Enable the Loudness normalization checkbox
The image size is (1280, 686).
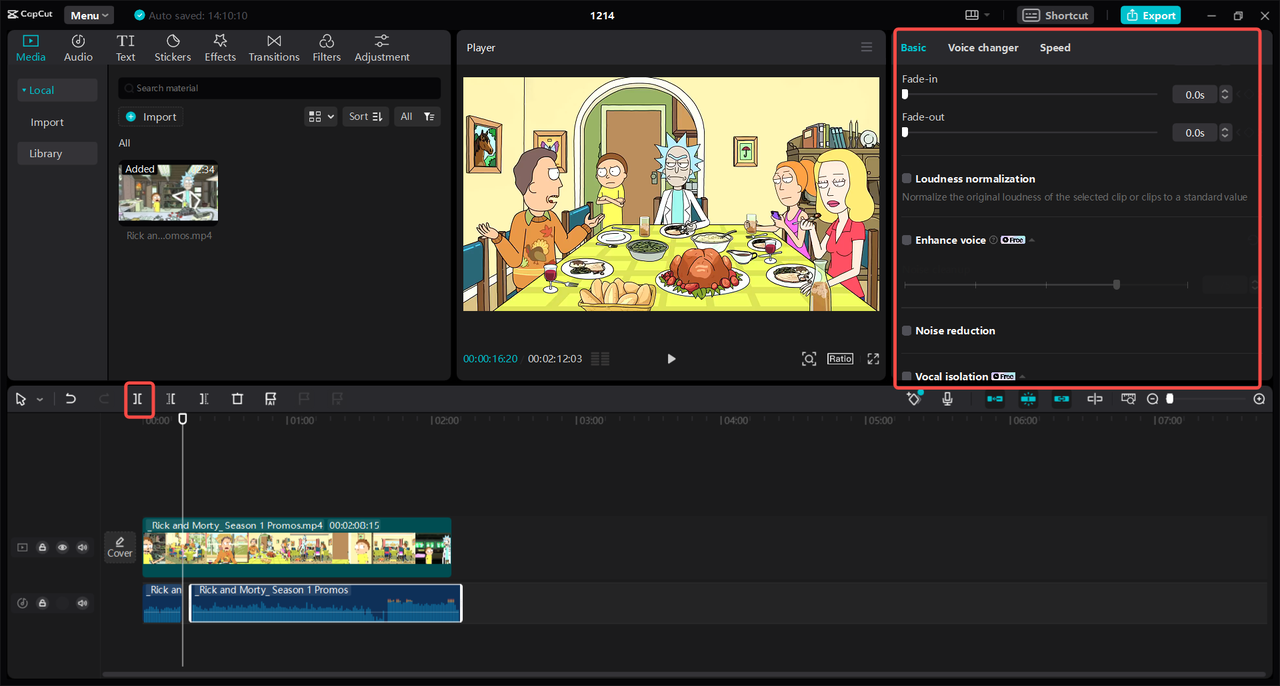907,179
